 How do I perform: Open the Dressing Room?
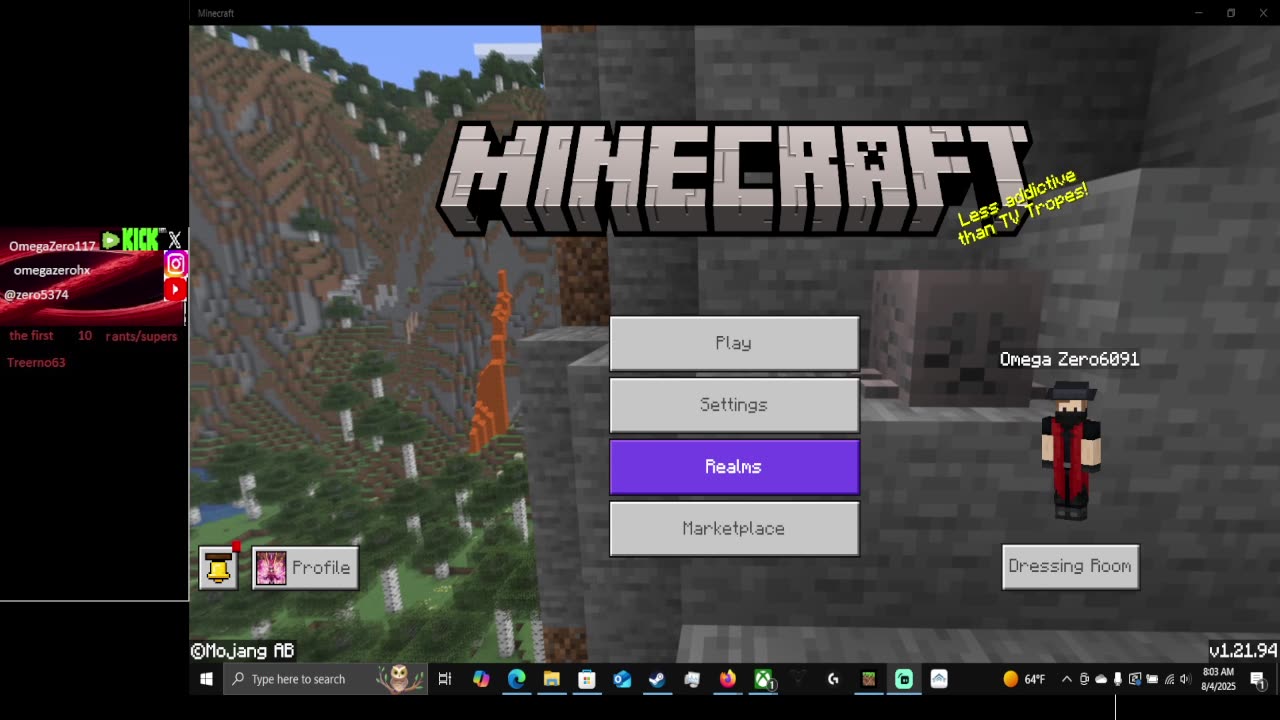tap(1070, 566)
